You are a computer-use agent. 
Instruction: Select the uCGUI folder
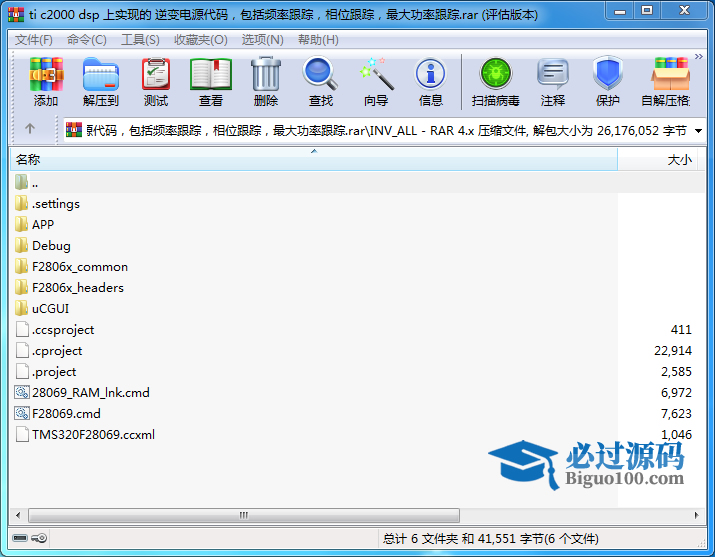[50, 309]
